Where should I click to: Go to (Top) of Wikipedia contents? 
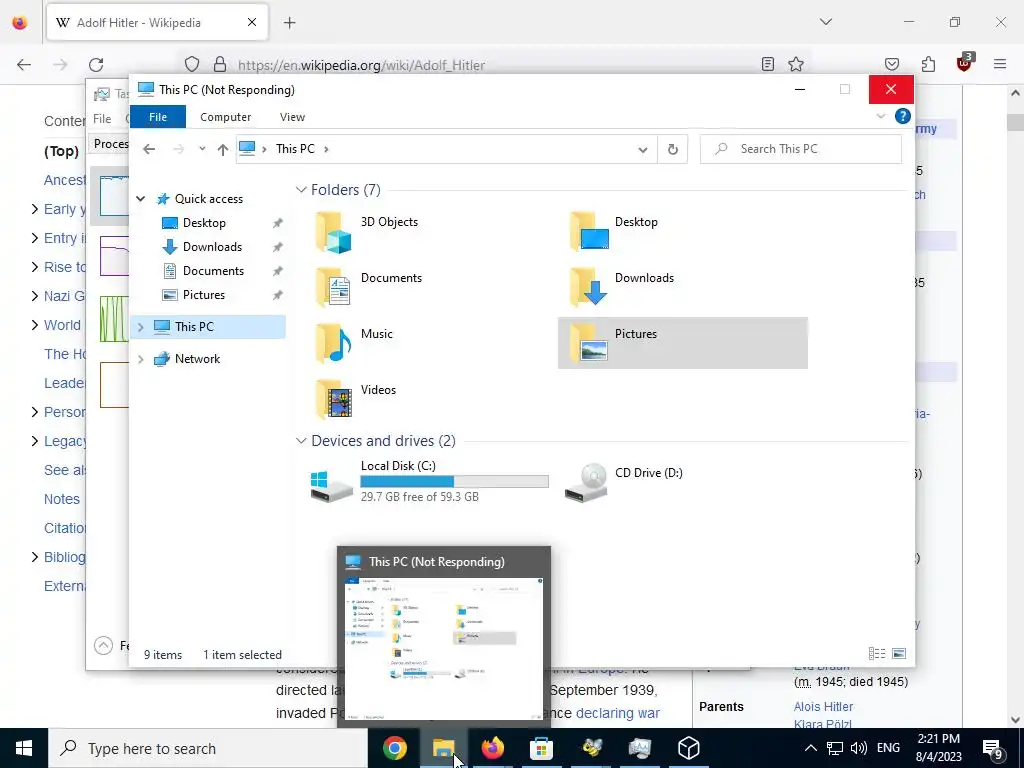61,152
